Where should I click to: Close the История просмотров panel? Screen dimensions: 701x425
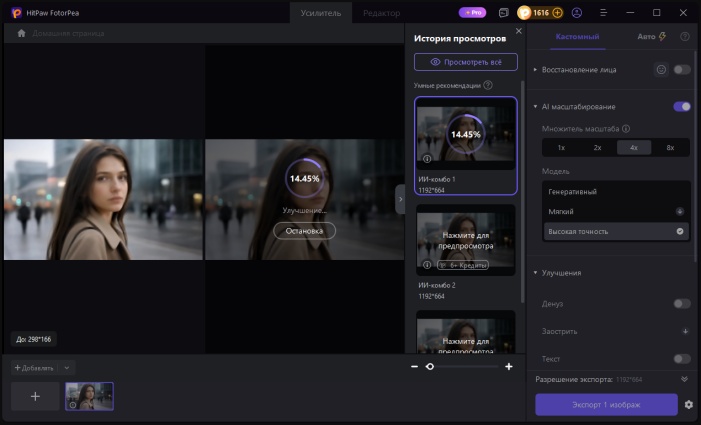(x=519, y=31)
